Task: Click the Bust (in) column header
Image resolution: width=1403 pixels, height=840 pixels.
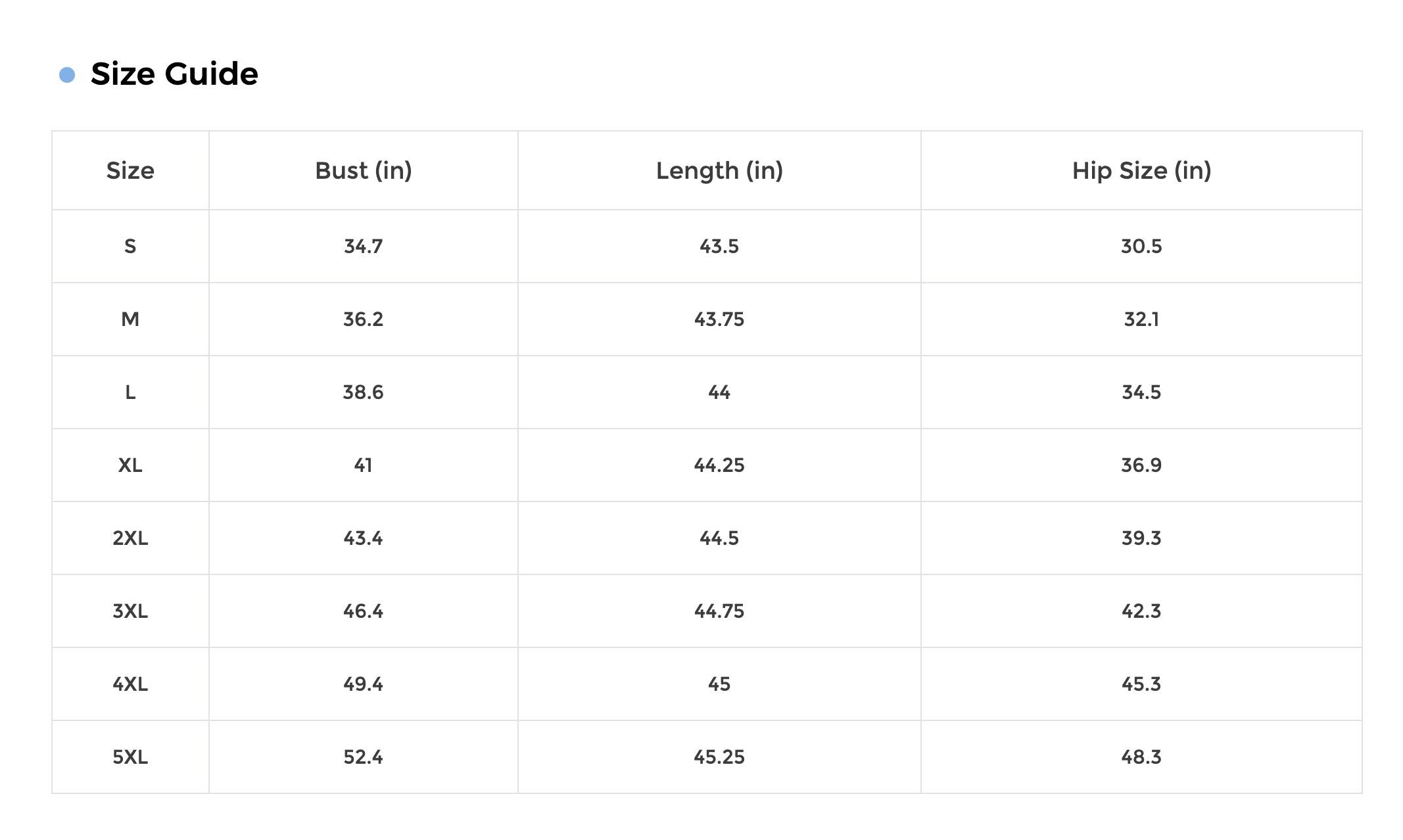Action: point(364,171)
